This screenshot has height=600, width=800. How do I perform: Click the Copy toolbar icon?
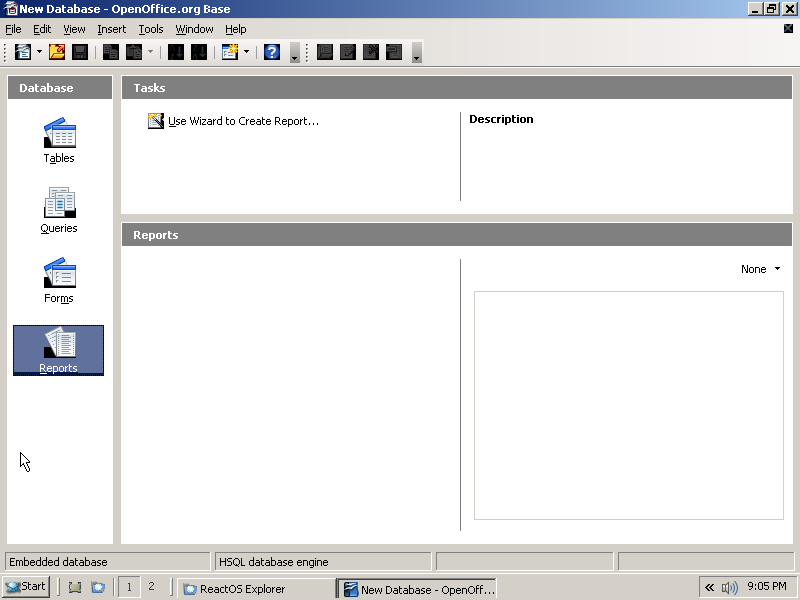(111, 52)
